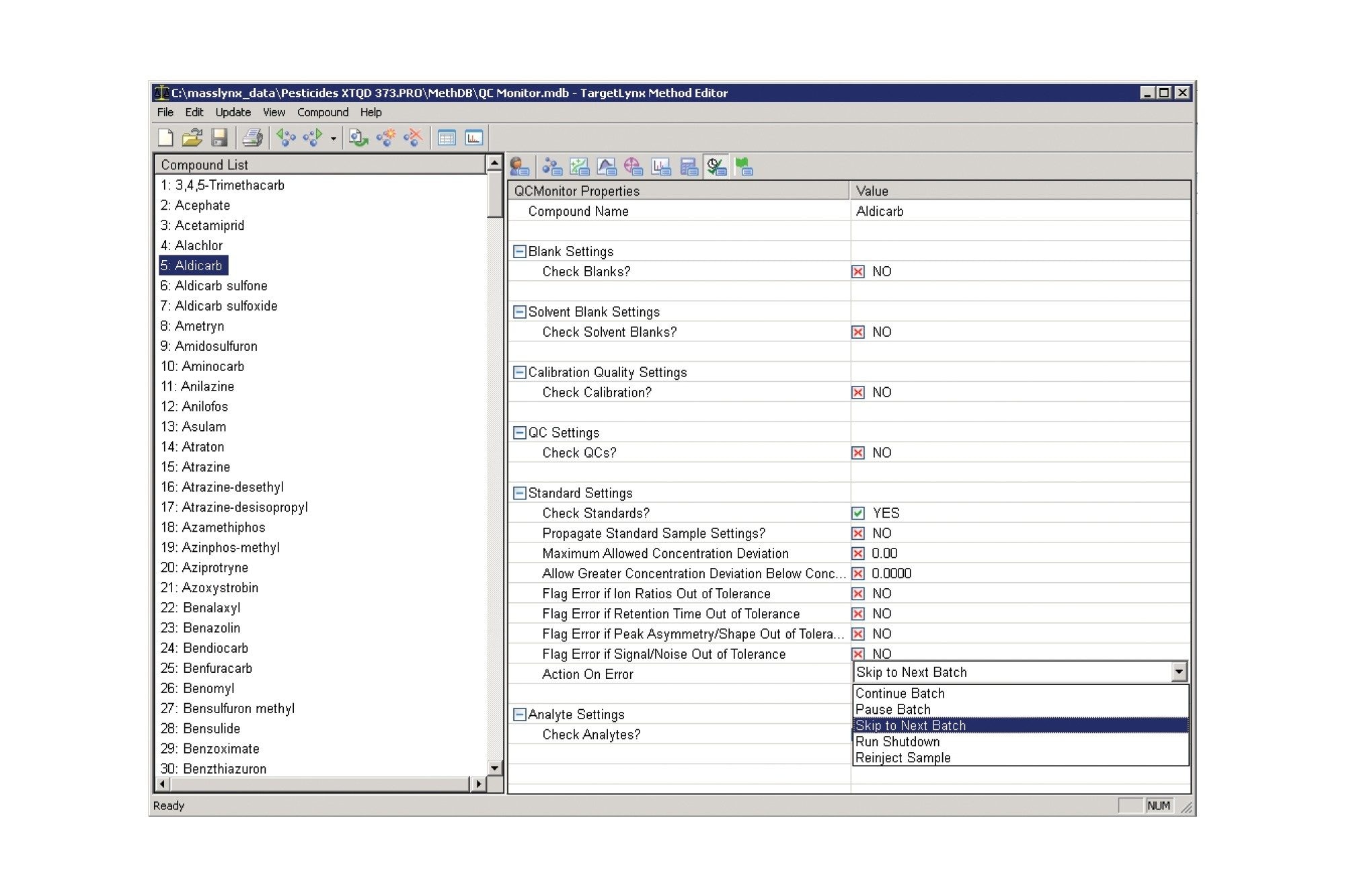Open the calibration curve properties icon

coord(579,166)
